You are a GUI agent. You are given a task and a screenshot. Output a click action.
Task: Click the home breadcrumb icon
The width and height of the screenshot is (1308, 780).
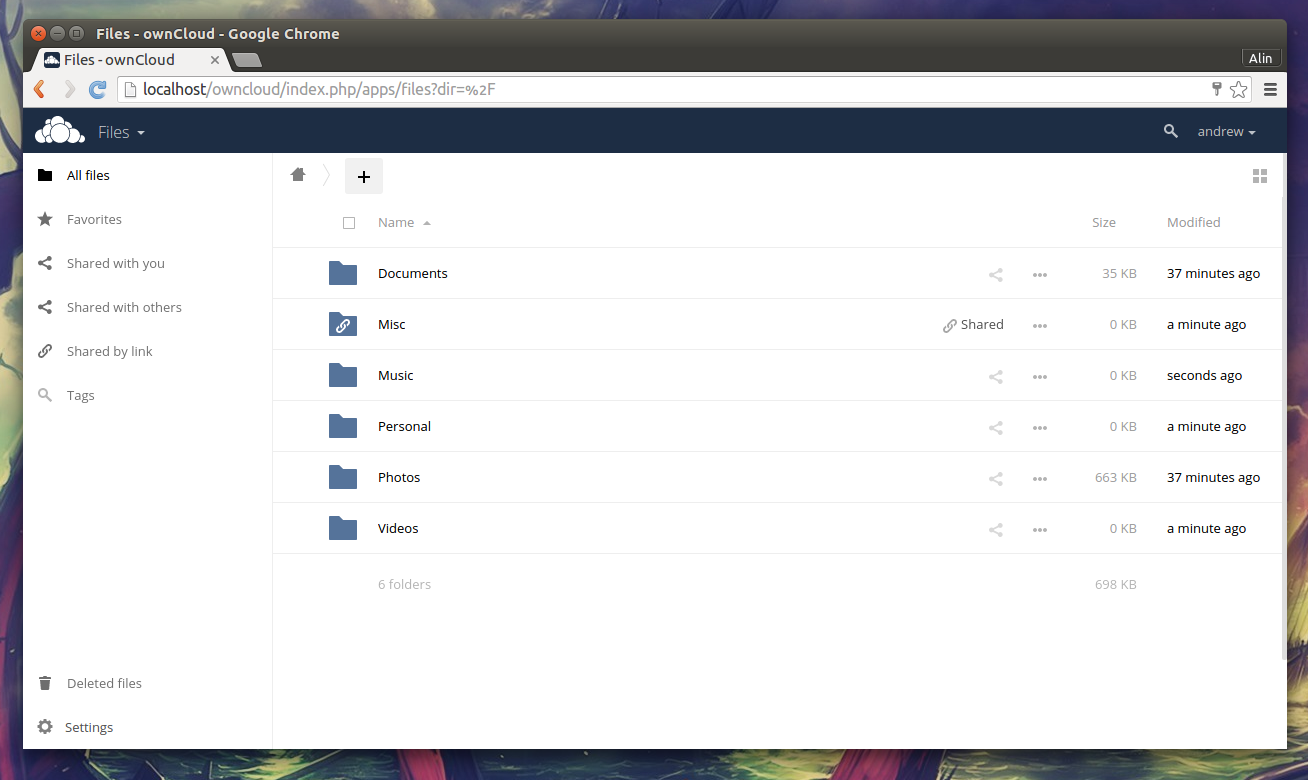pos(297,174)
